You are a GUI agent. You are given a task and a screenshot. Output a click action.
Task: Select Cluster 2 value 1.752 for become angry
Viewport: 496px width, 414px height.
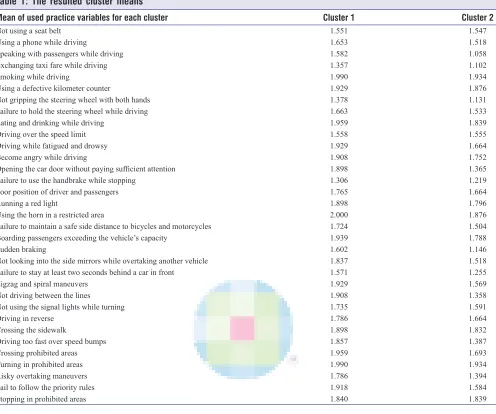477,158
